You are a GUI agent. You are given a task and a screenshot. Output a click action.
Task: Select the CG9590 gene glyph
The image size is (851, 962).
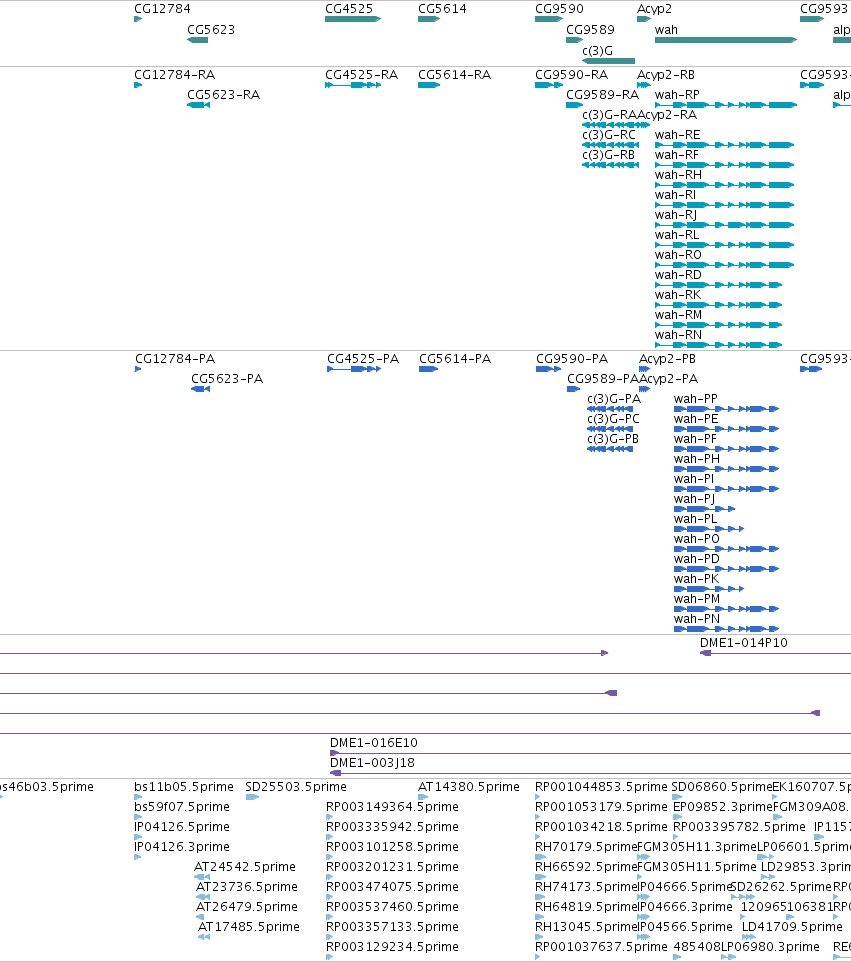[x=549, y=19]
